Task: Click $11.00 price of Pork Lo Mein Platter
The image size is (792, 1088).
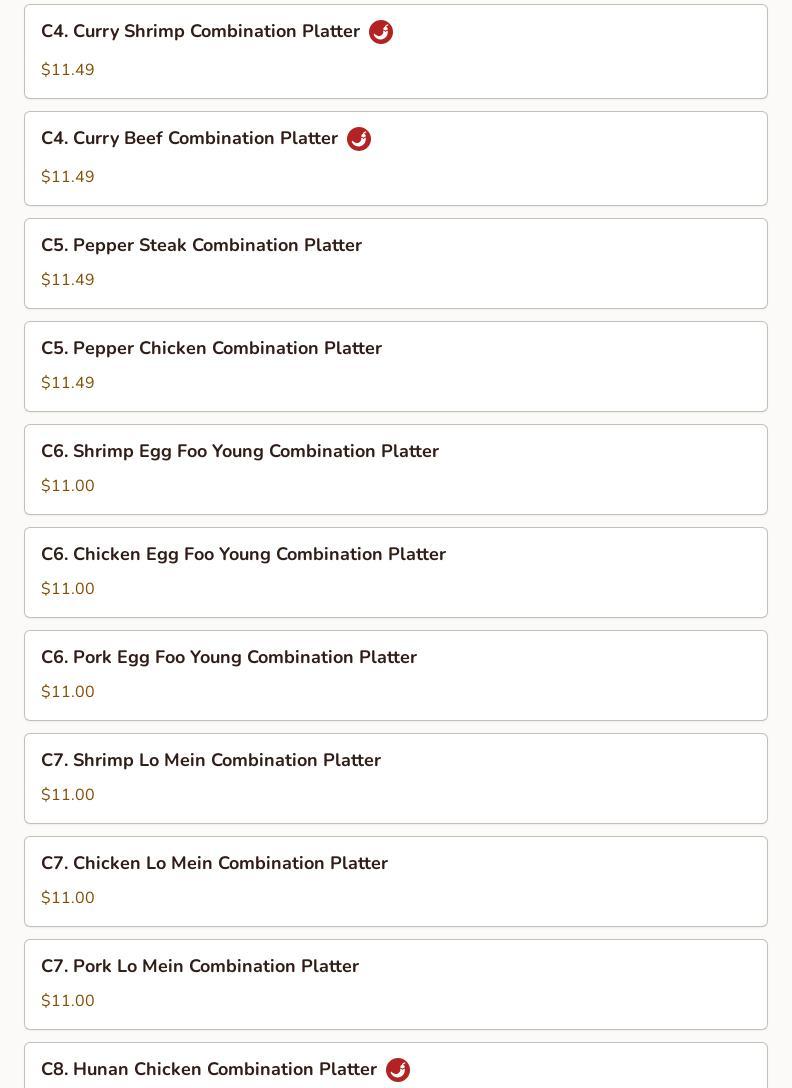Action: pos(68,1001)
